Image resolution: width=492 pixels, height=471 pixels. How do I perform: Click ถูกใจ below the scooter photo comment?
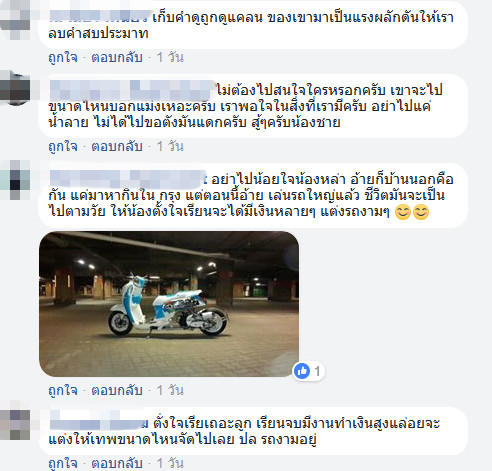(63, 390)
